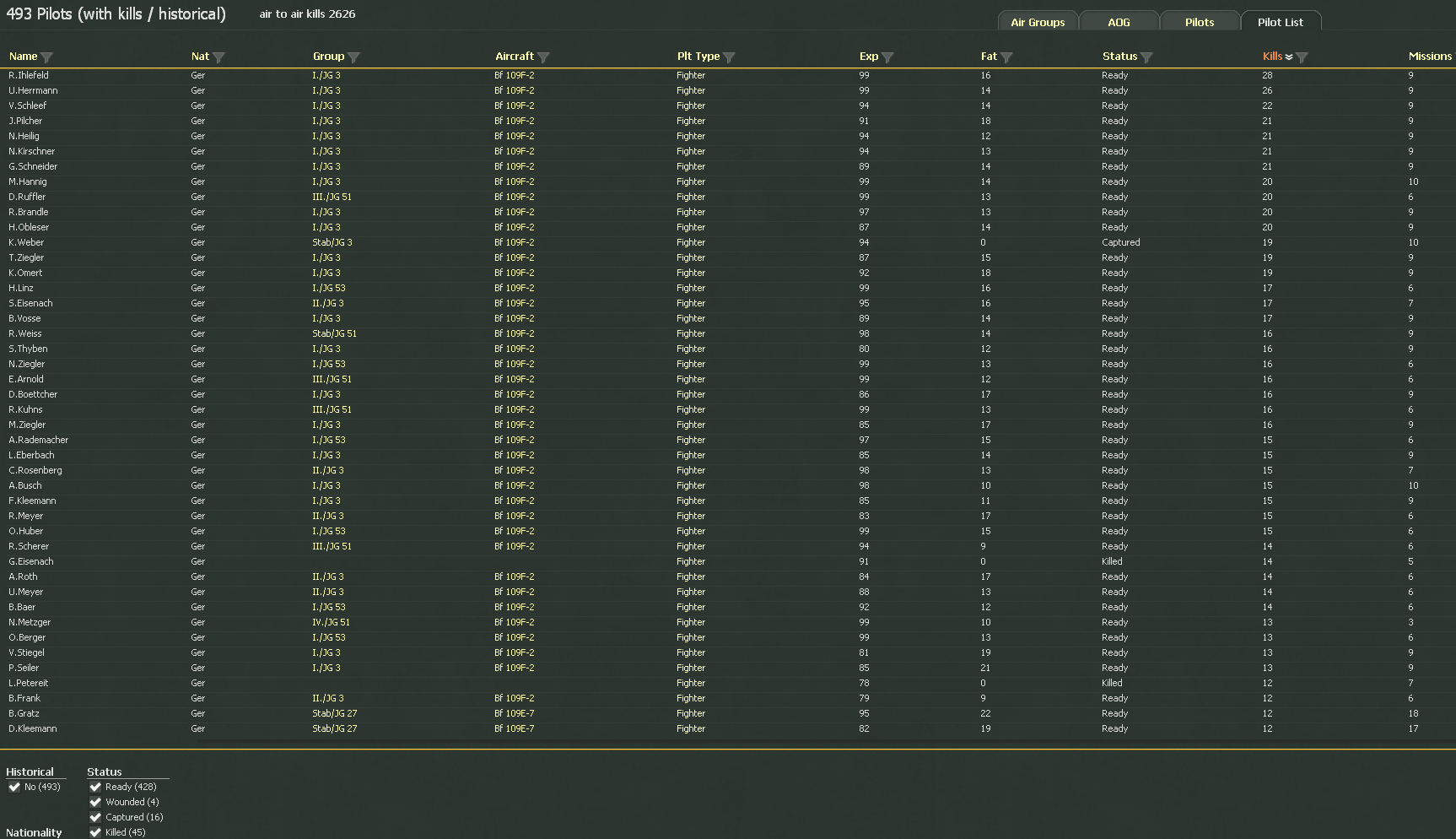1456x839 pixels.
Task: Click the Plt Type filter funnel icon
Action: [729, 57]
